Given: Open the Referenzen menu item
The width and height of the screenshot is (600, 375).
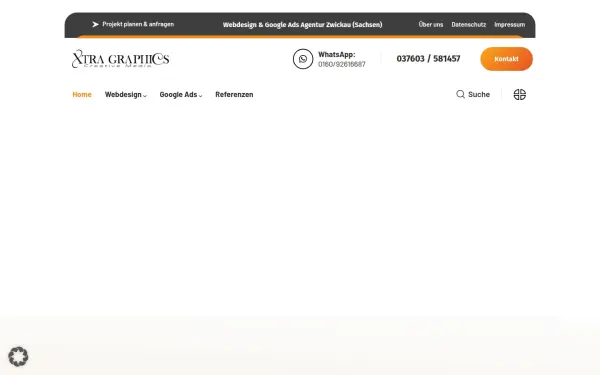Looking at the screenshot, I should click(x=234, y=95).
